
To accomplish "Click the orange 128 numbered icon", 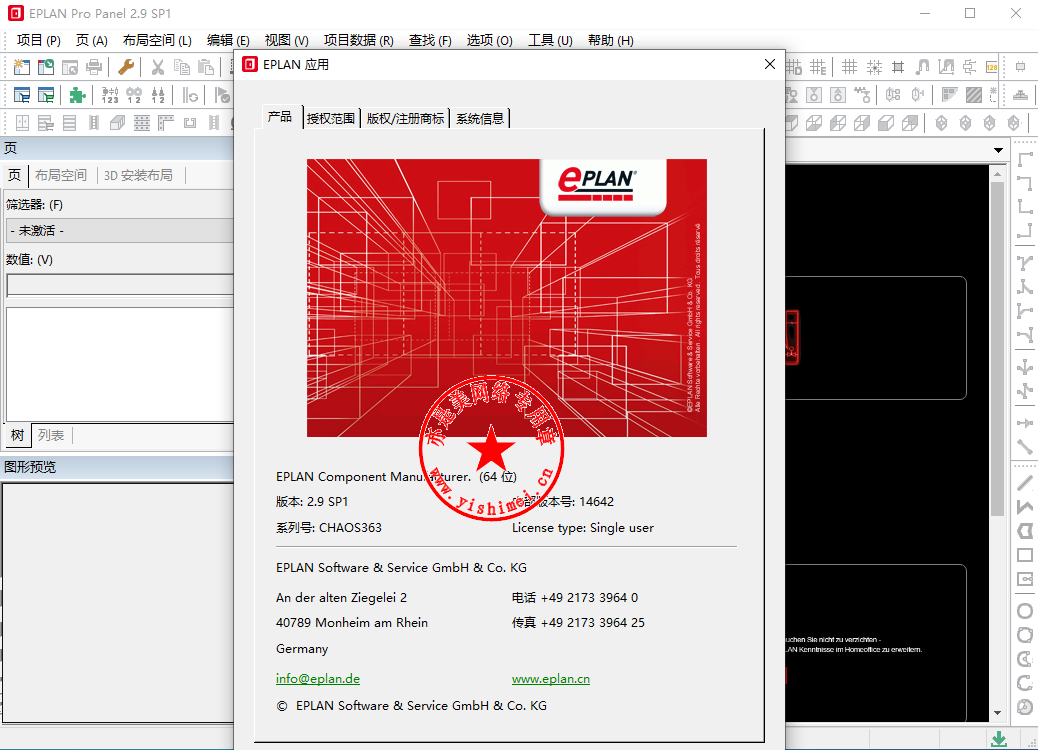I will [992, 67].
